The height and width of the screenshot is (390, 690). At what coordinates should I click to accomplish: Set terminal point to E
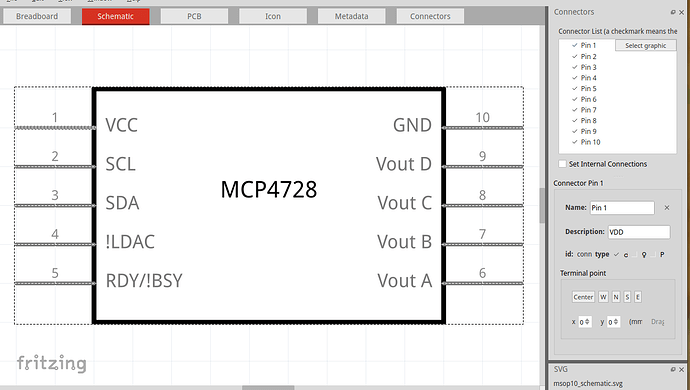click(638, 297)
